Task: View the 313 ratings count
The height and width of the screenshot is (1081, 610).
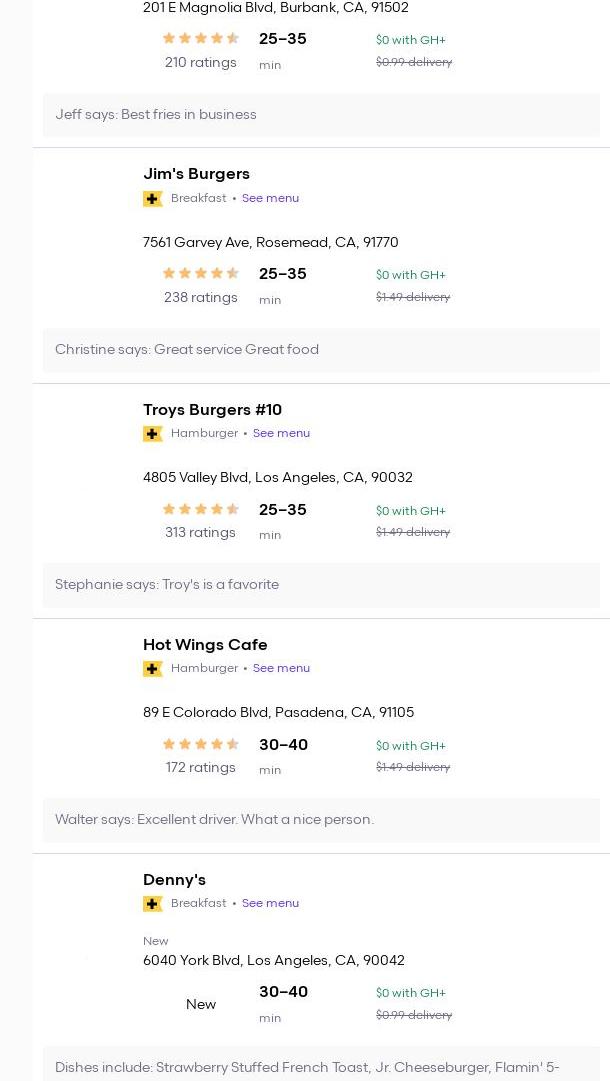Action: (x=200, y=533)
